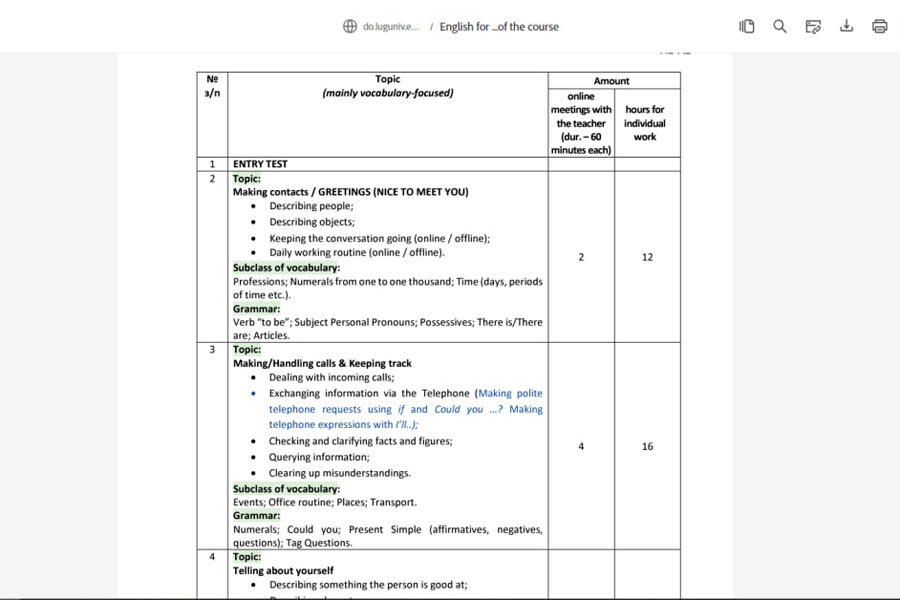Click the 'hours for individual work' header

tap(645, 123)
